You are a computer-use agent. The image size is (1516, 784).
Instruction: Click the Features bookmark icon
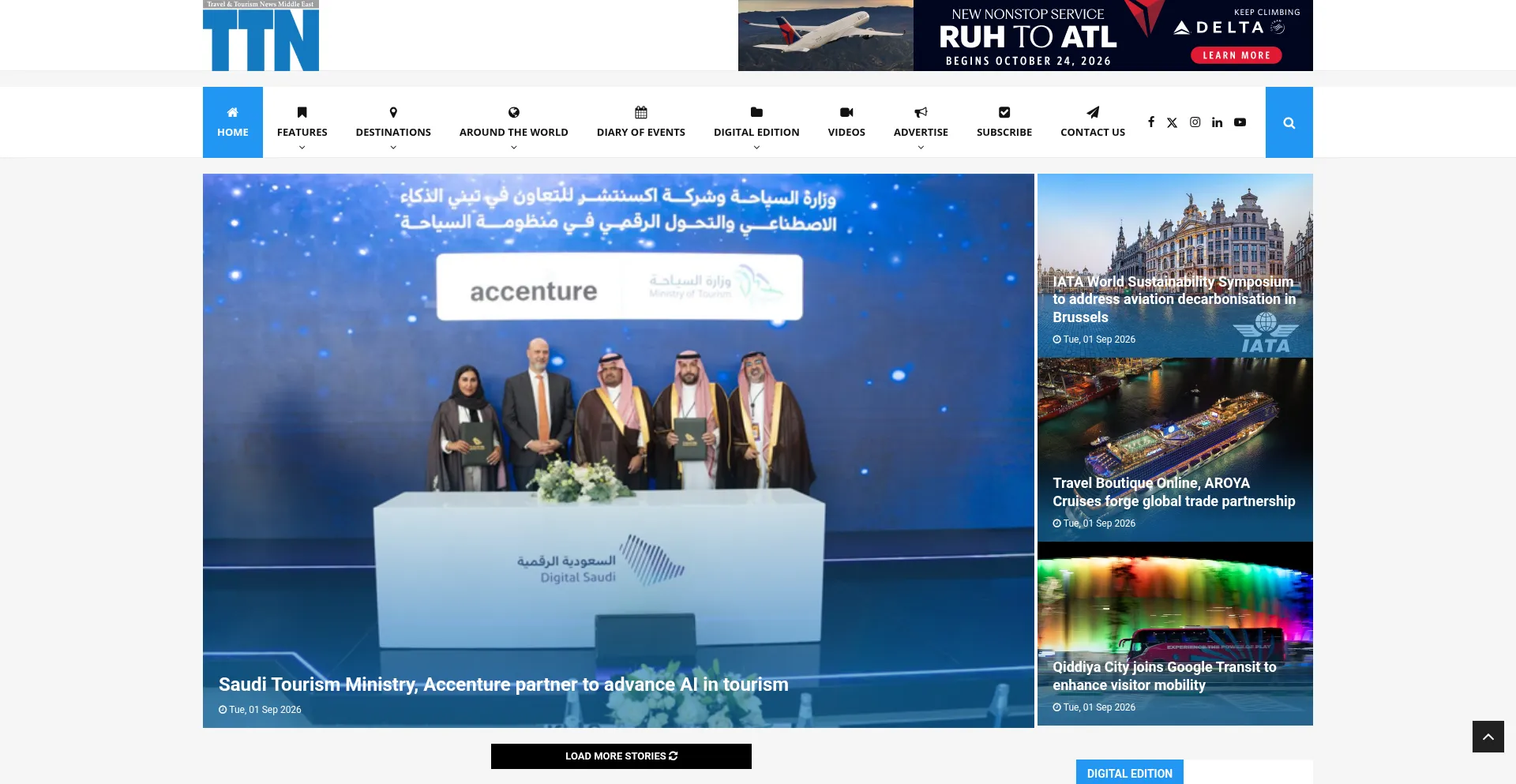(x=302, y=112)
